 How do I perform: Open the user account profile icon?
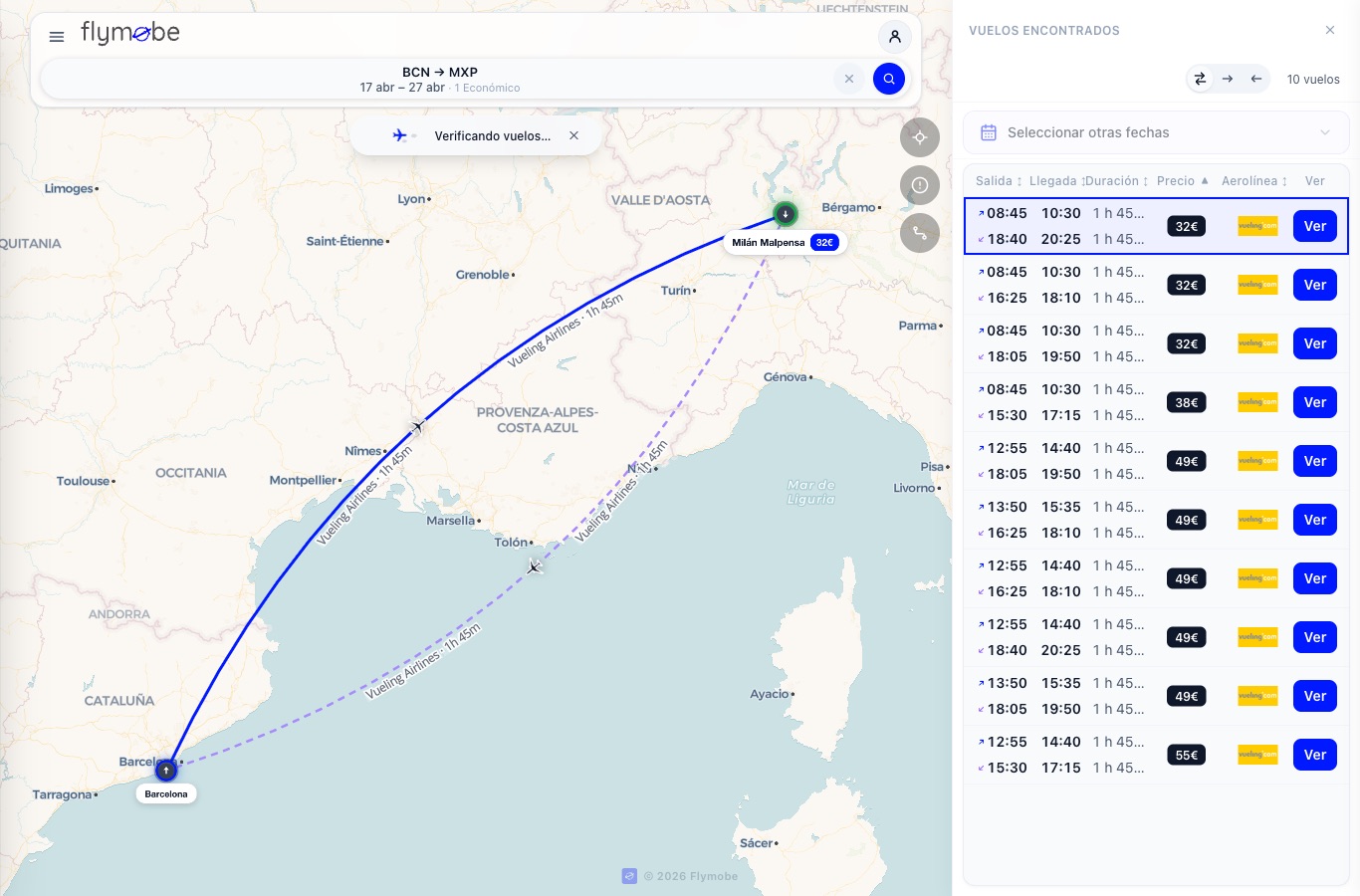(x=895, y=37)
